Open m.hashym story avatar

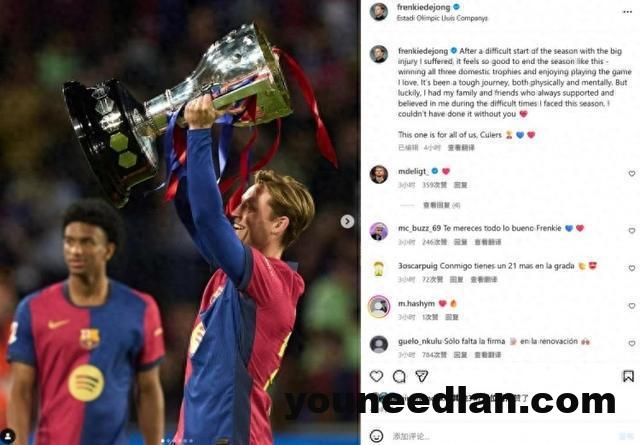[379, 306]
